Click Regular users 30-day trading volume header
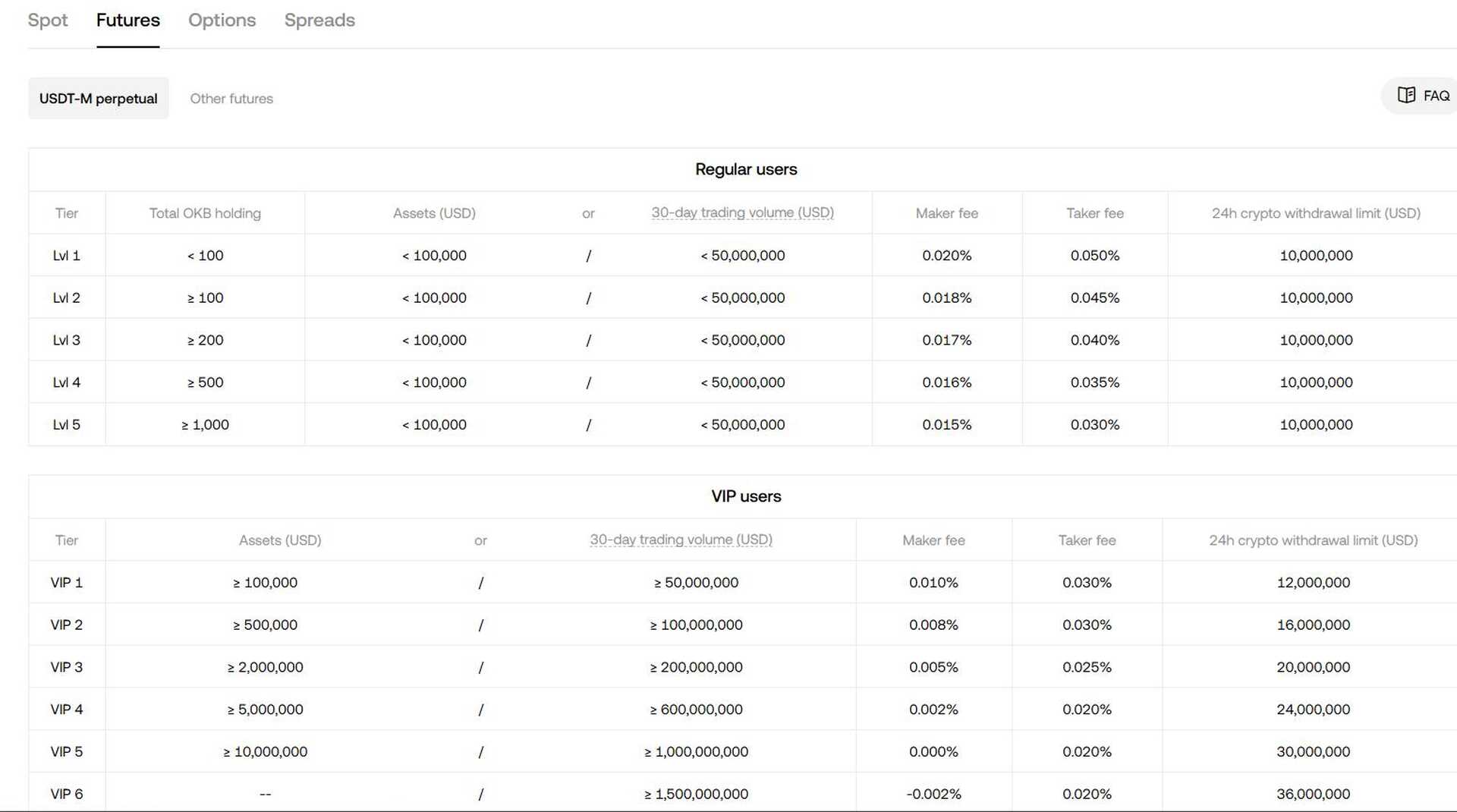The image size is (1457, 812). [x=742, y=212]
